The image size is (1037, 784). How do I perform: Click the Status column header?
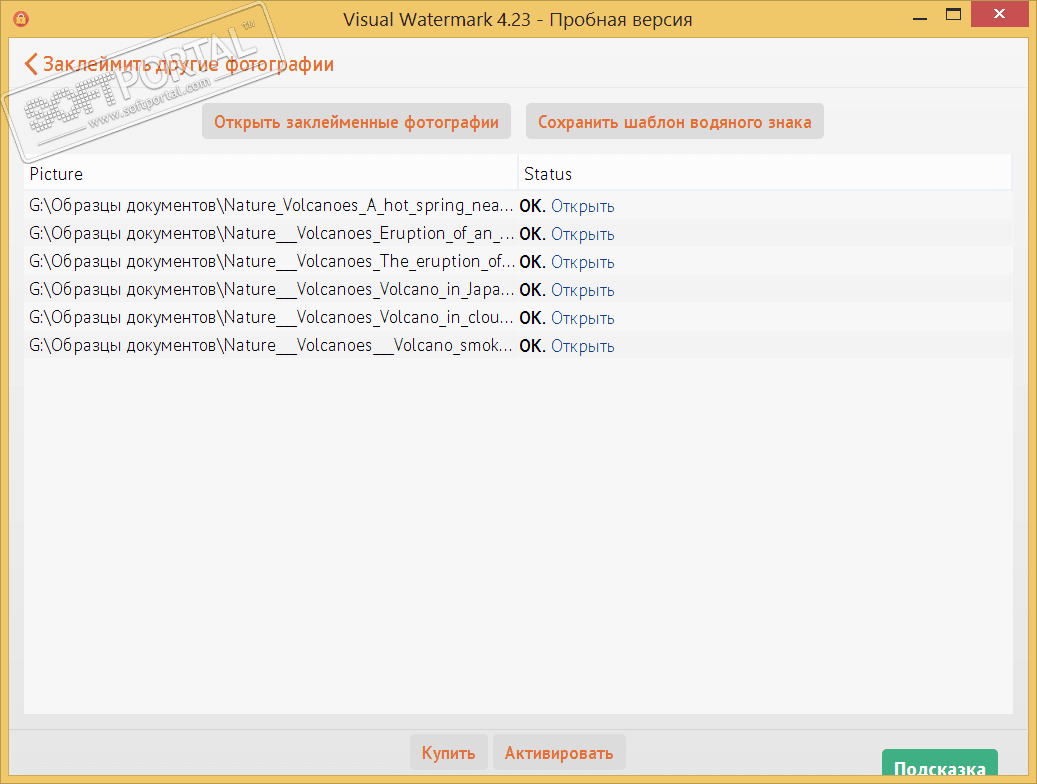[765, 174]
